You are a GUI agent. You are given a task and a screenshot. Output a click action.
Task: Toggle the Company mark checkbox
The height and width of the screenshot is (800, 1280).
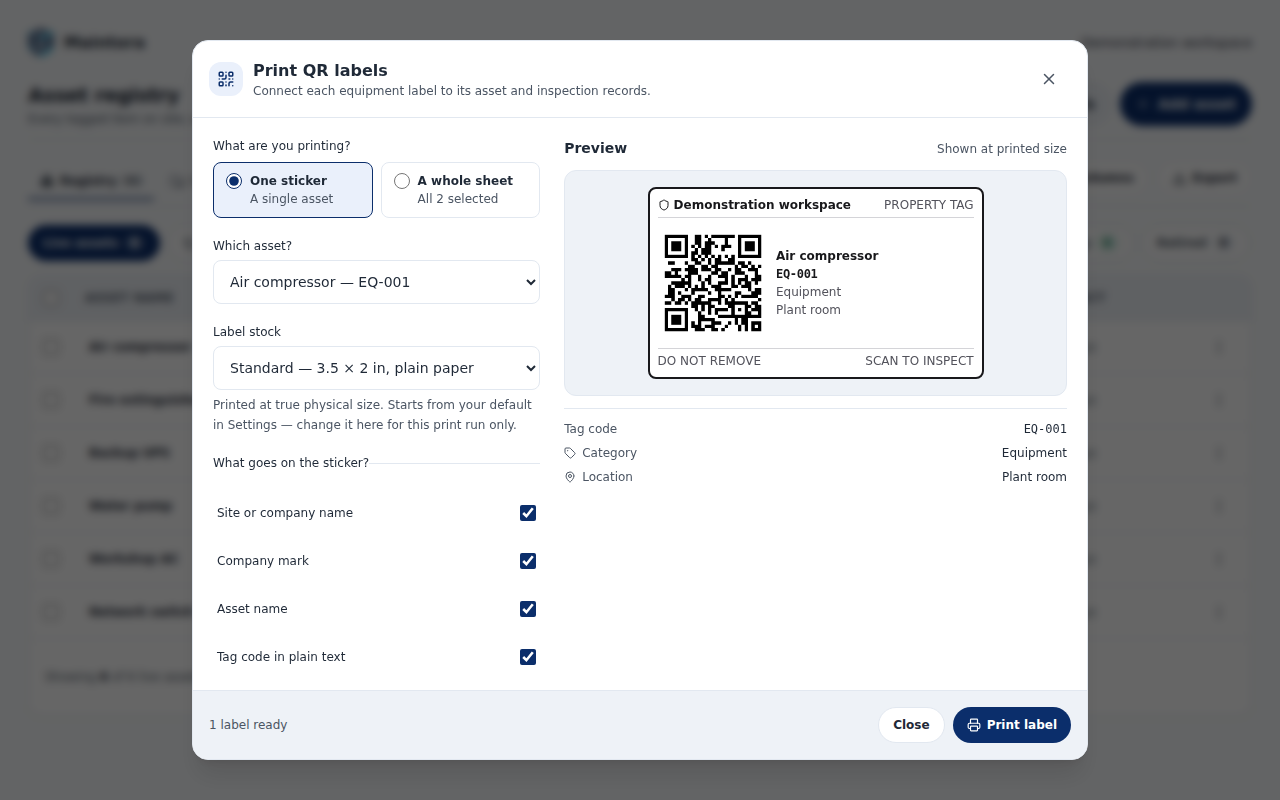click(528, 561)
